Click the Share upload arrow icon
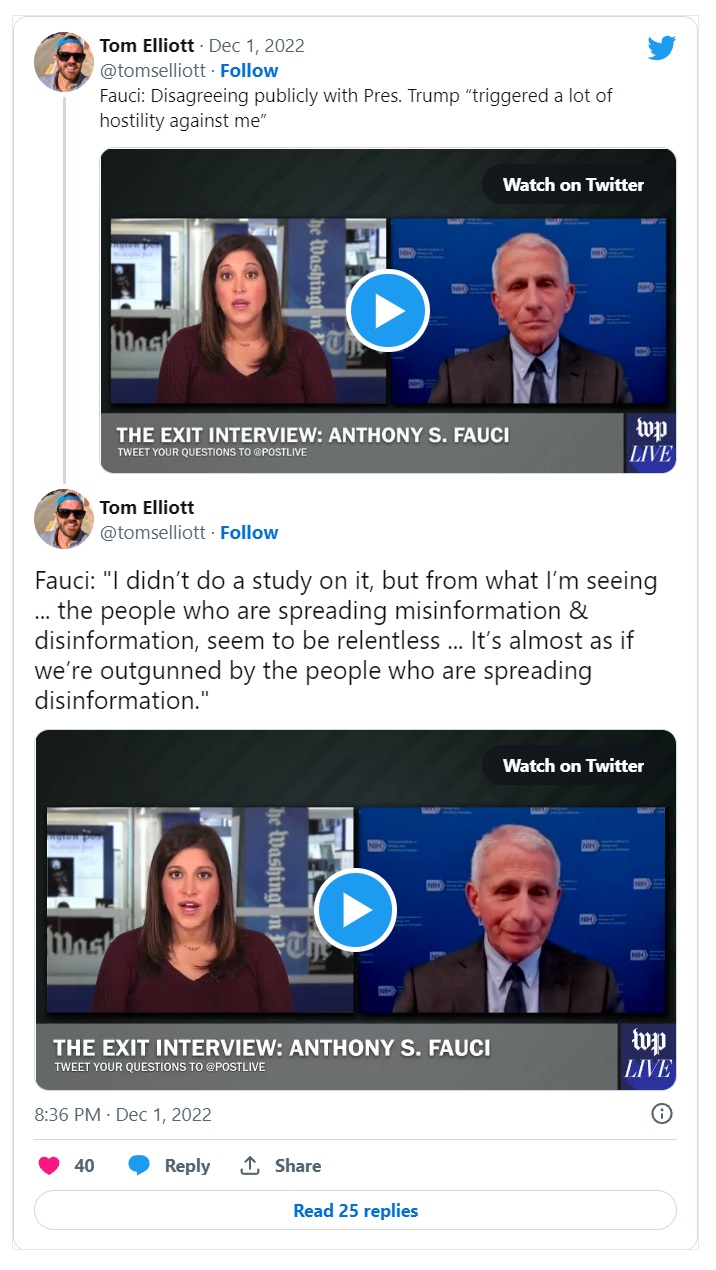Screen dimensions: 716x1270 [249, 1165]
